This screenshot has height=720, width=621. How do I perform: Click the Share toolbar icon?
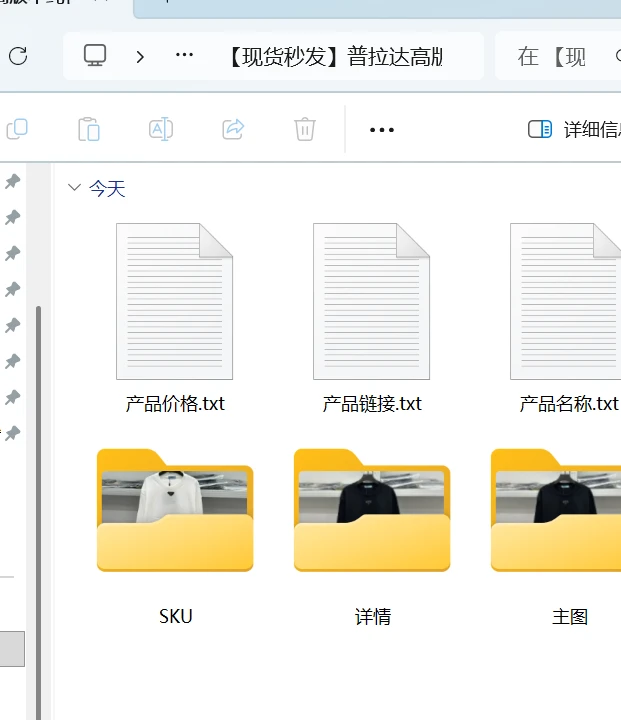tap(233, 129)
